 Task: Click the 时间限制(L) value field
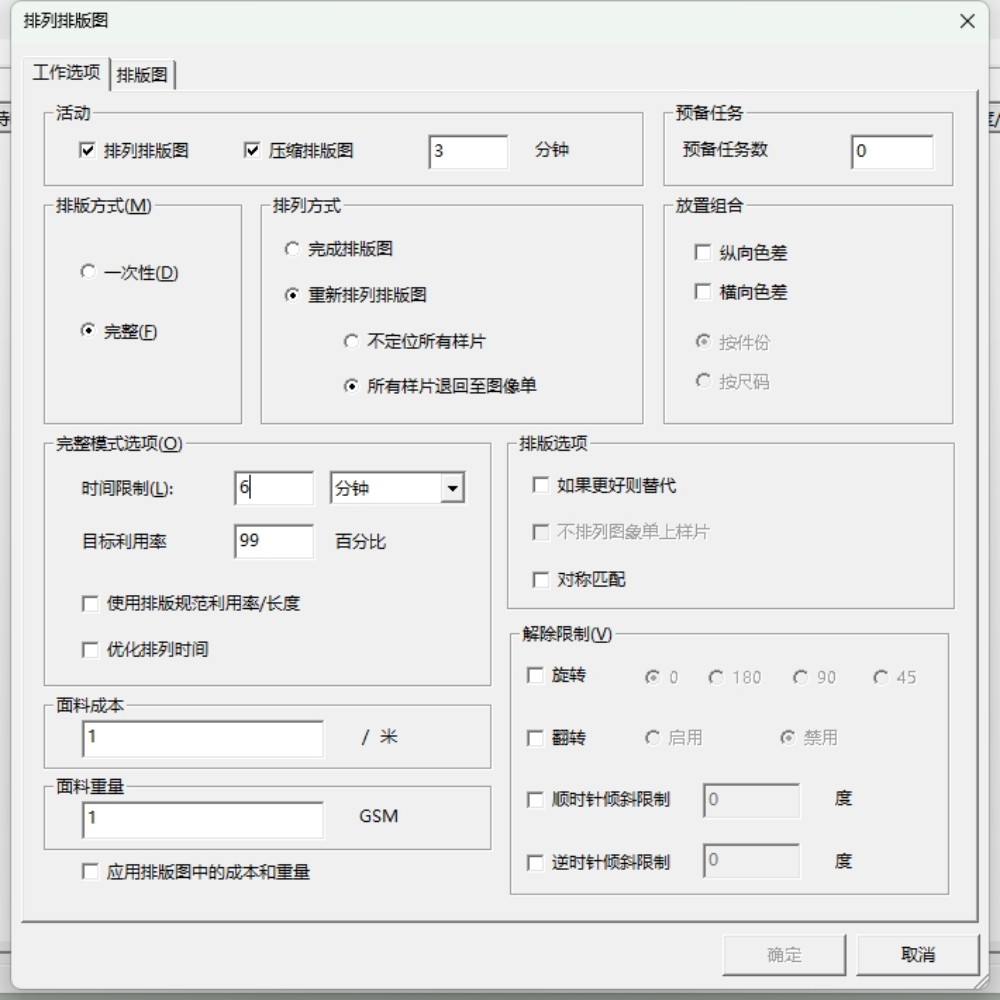pyautogui.click(x=274, y=489)
